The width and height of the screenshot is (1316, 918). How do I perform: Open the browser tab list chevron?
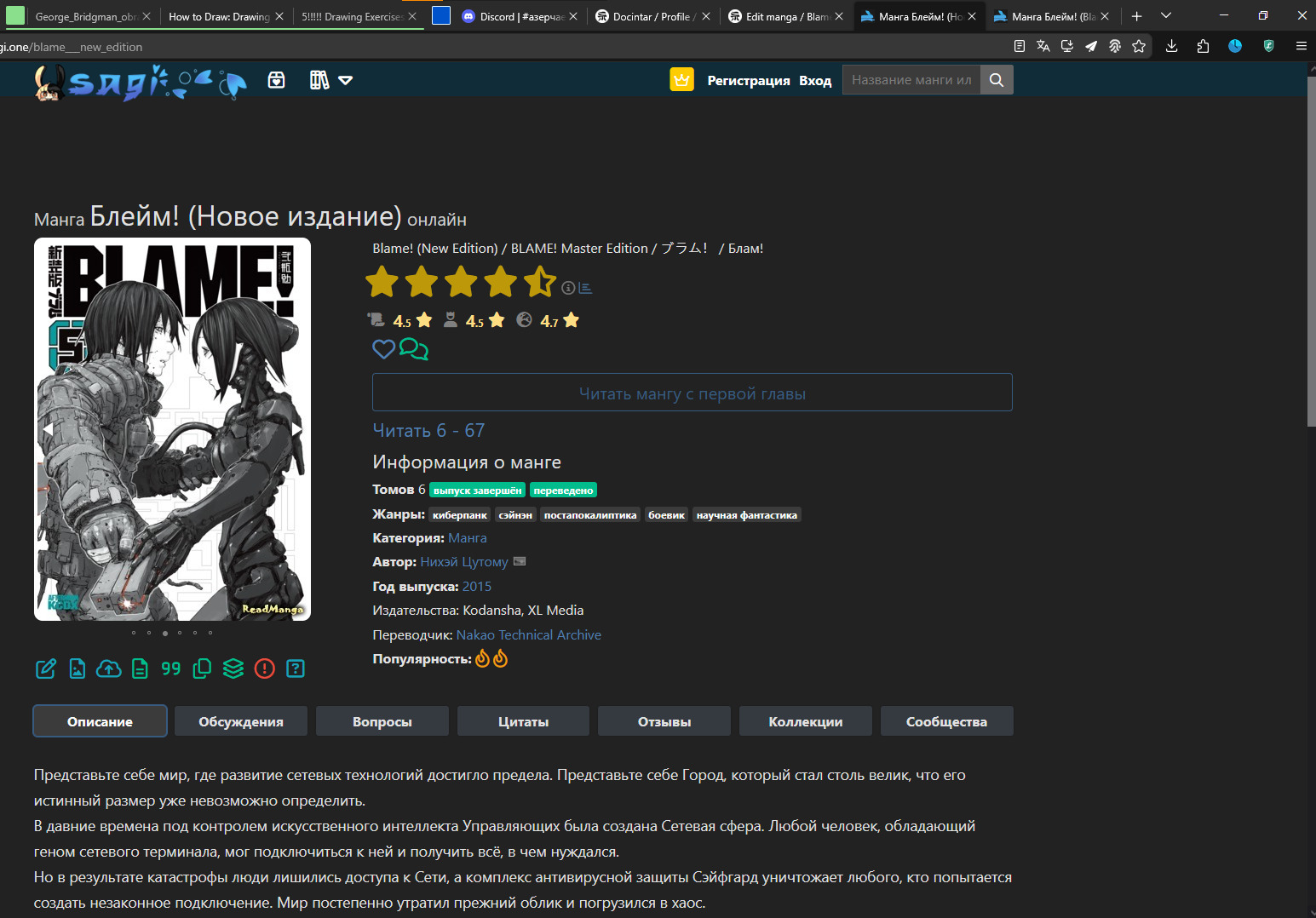pyautogui.click(x=1166, y=16)
